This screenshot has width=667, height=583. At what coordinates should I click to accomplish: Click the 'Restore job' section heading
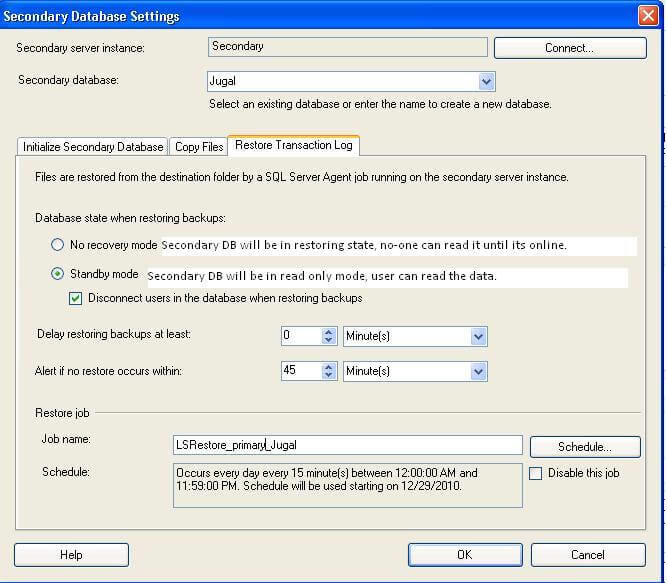tap(62, 413)
